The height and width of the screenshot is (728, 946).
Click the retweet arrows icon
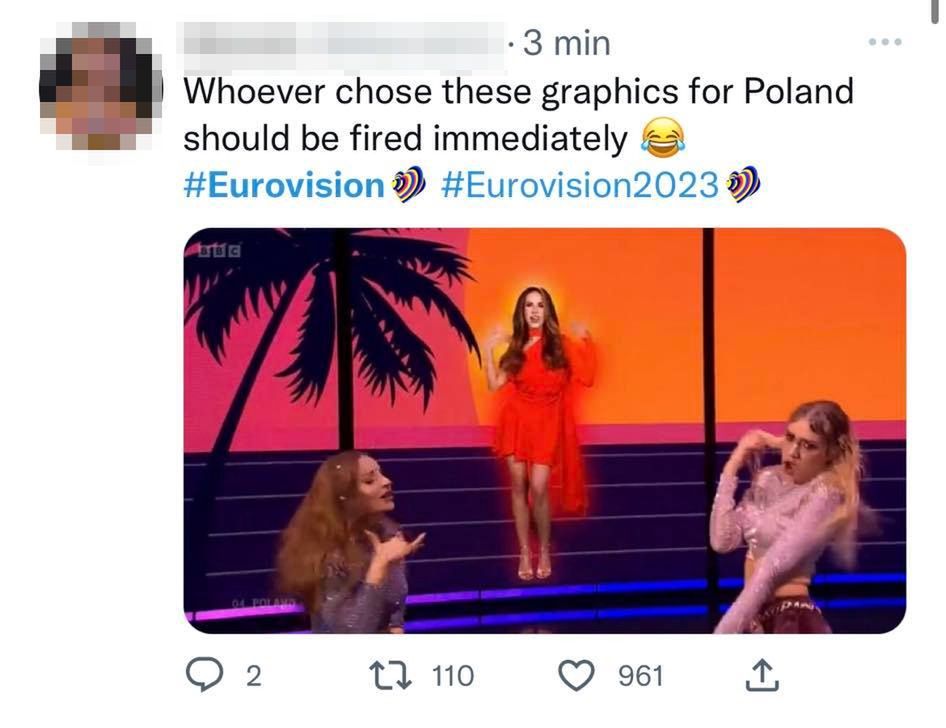click(396, 676)
